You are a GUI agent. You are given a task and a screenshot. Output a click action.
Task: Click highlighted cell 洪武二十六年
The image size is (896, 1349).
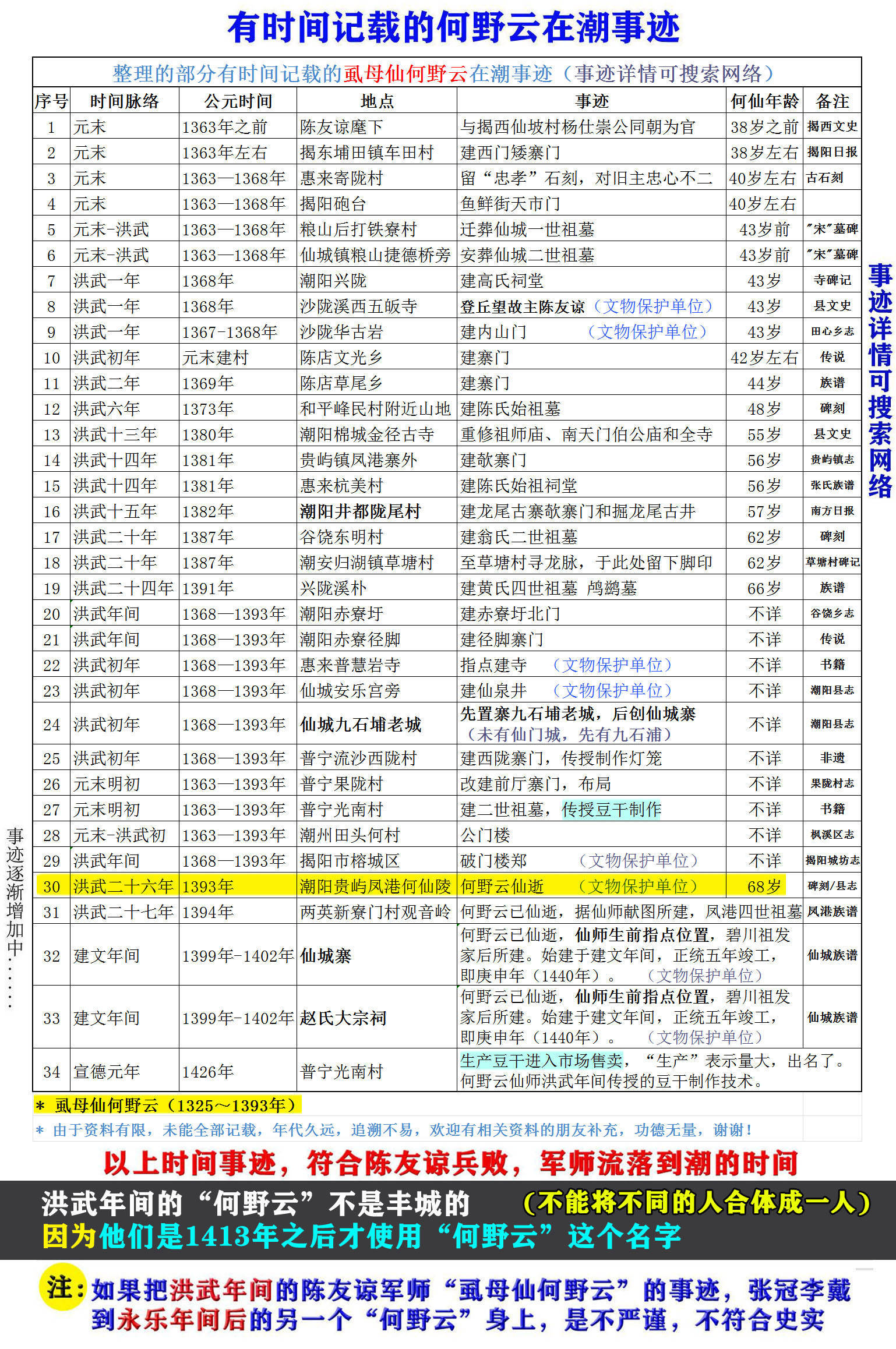pyautogui.click(x=124, y=886)
